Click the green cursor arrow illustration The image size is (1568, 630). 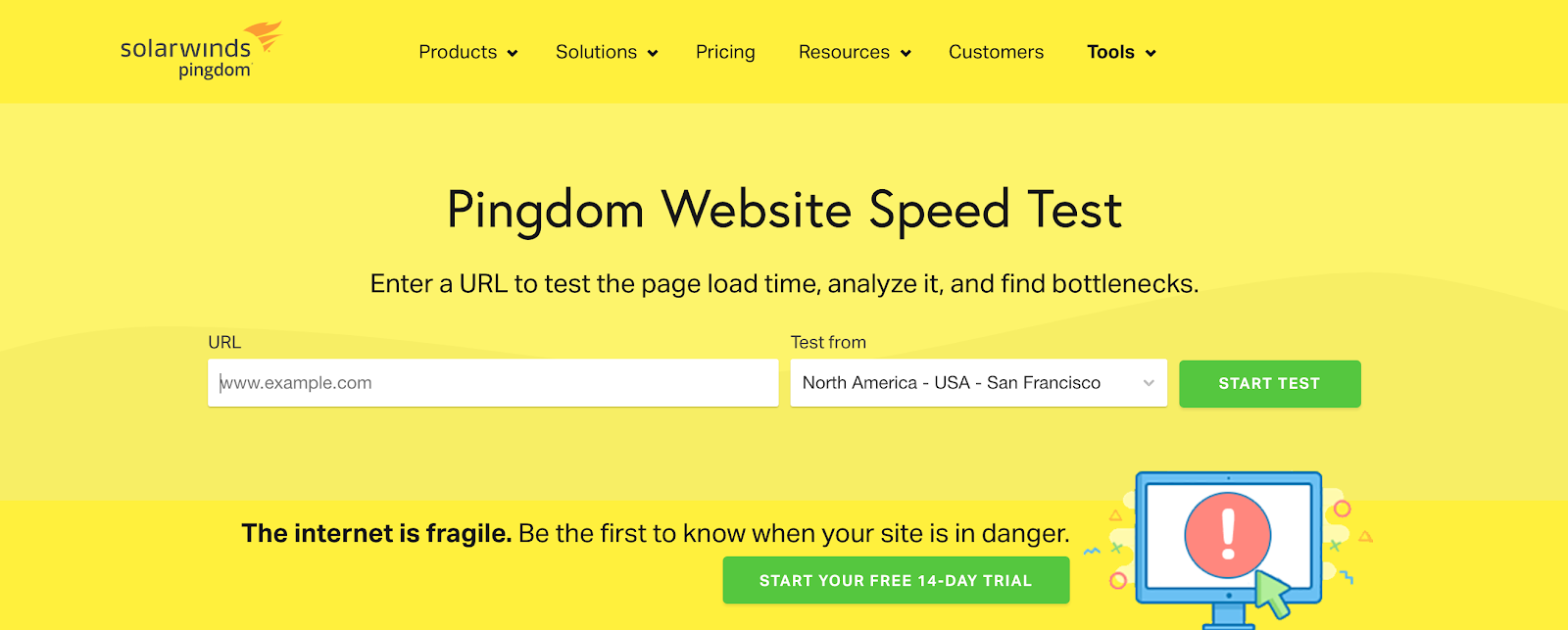1273,594
